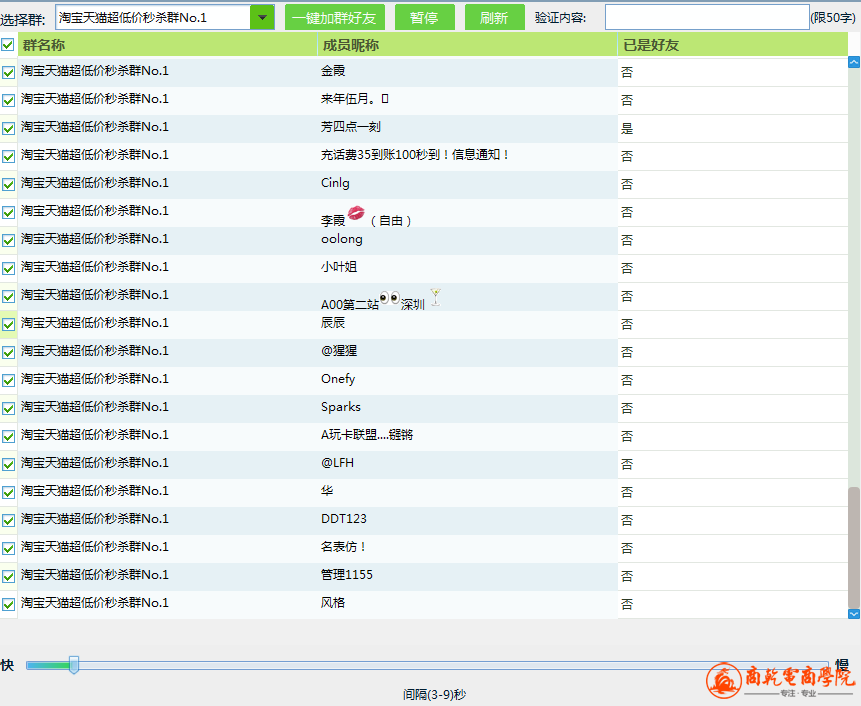Uncheck the row checkbox for 金雨
The image size is (861, 706).
pos(8,72)
